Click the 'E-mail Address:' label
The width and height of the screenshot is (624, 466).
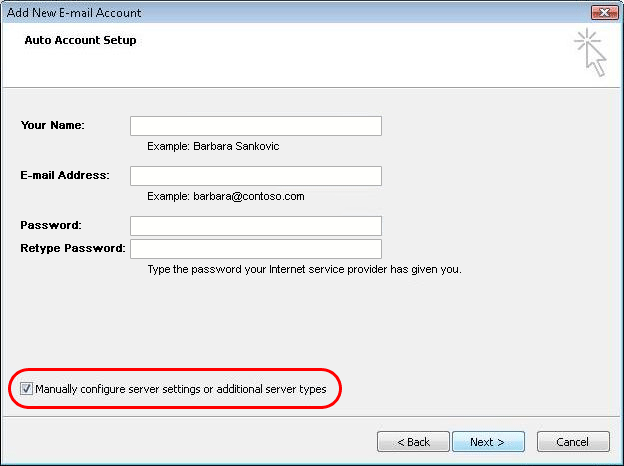click(64, 175)
